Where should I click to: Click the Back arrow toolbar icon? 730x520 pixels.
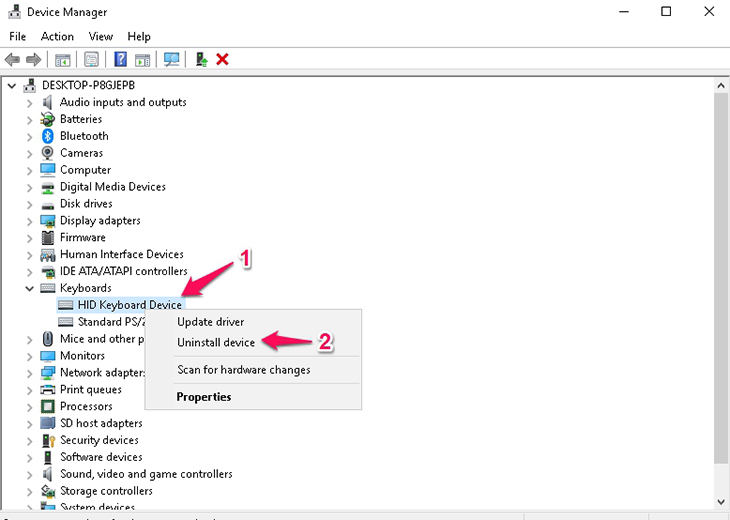pyautogui.click(x=12, y=60)
